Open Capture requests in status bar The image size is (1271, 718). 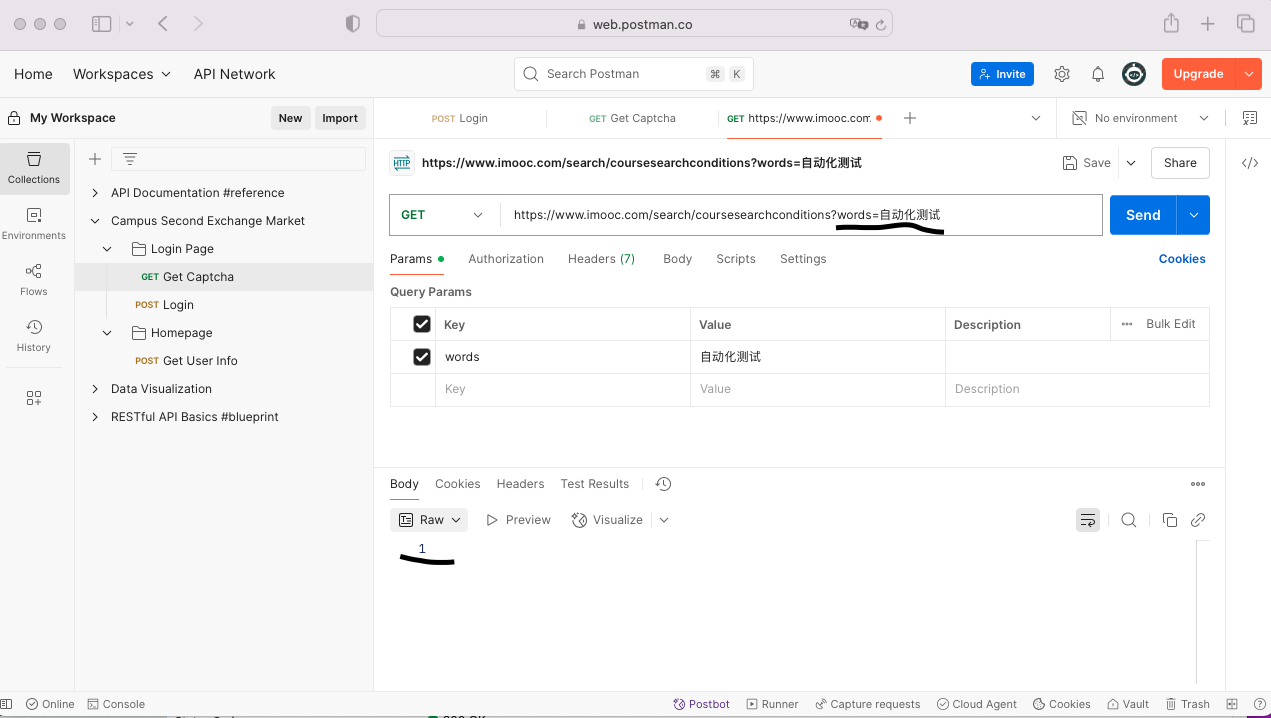(x=868, y=704)
